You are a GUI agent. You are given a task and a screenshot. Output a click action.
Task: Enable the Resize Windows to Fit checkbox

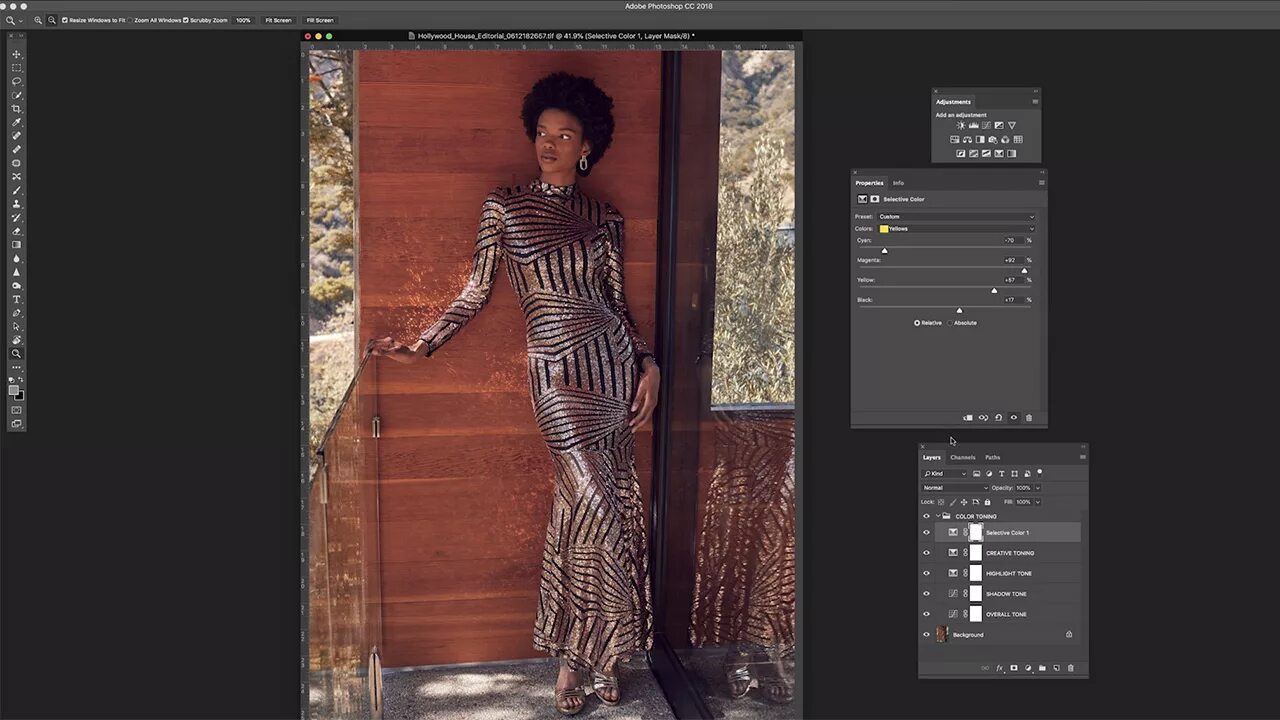(x=66, y=20)
